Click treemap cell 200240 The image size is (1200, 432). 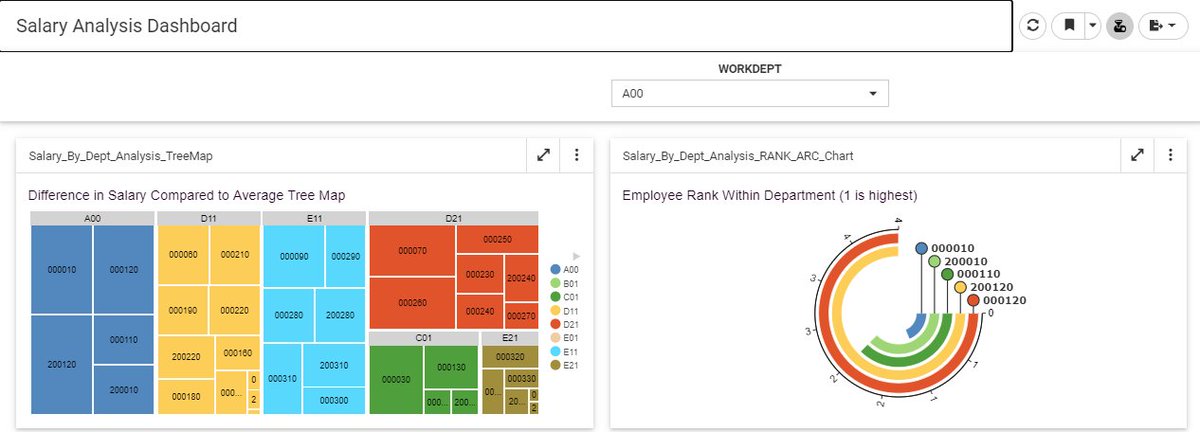pyautogui.click(x=523, y=279)
